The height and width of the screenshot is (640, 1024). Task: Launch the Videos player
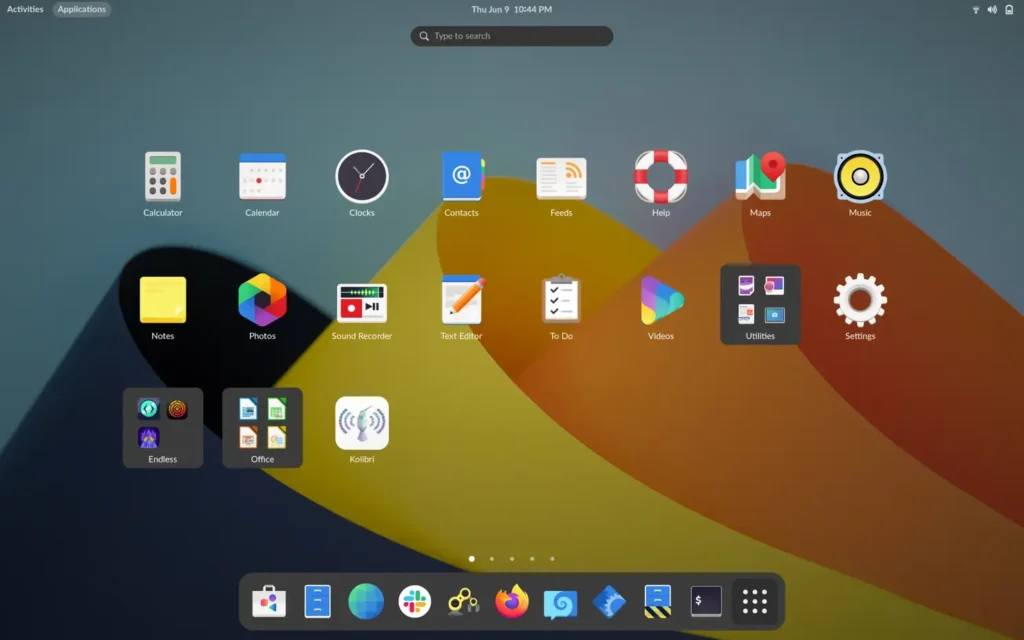click(661, 300)
